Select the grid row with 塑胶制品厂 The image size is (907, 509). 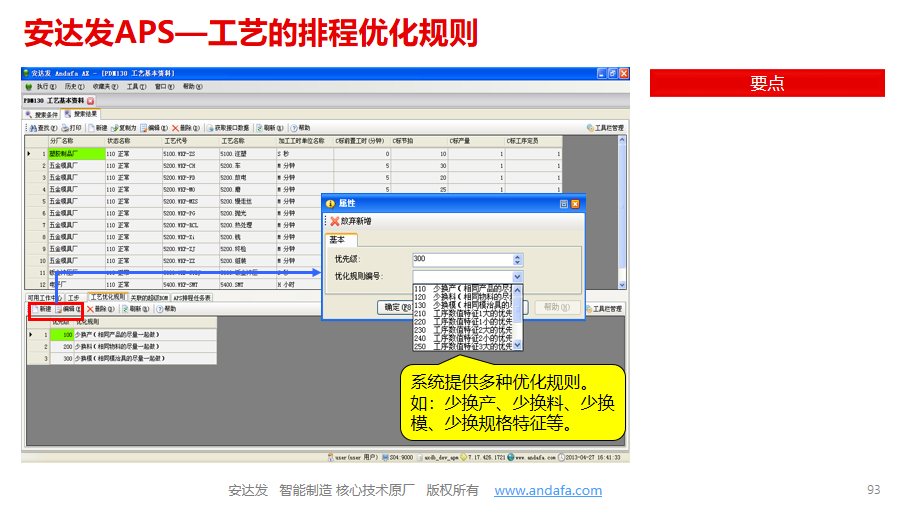click(293, 154)
